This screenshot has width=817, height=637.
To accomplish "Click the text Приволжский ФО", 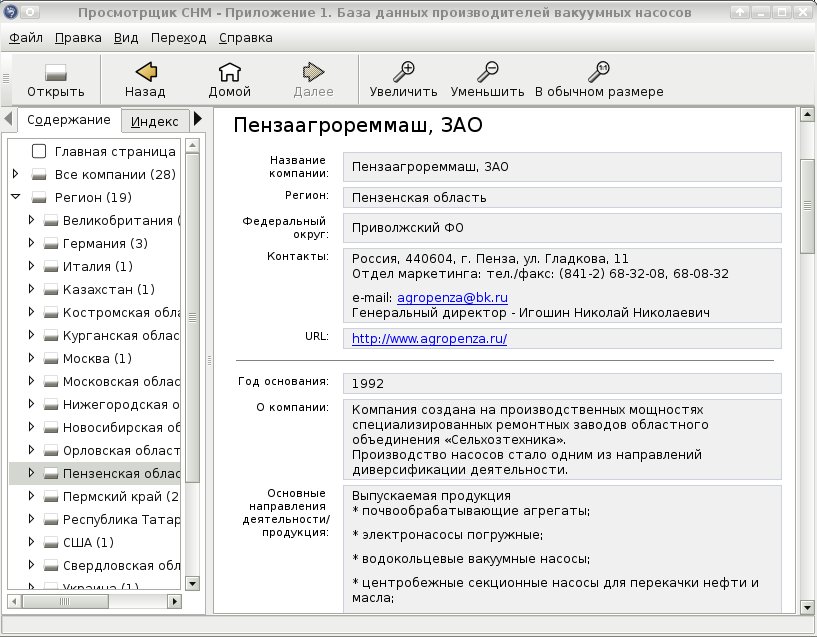I will pos(407,228).
